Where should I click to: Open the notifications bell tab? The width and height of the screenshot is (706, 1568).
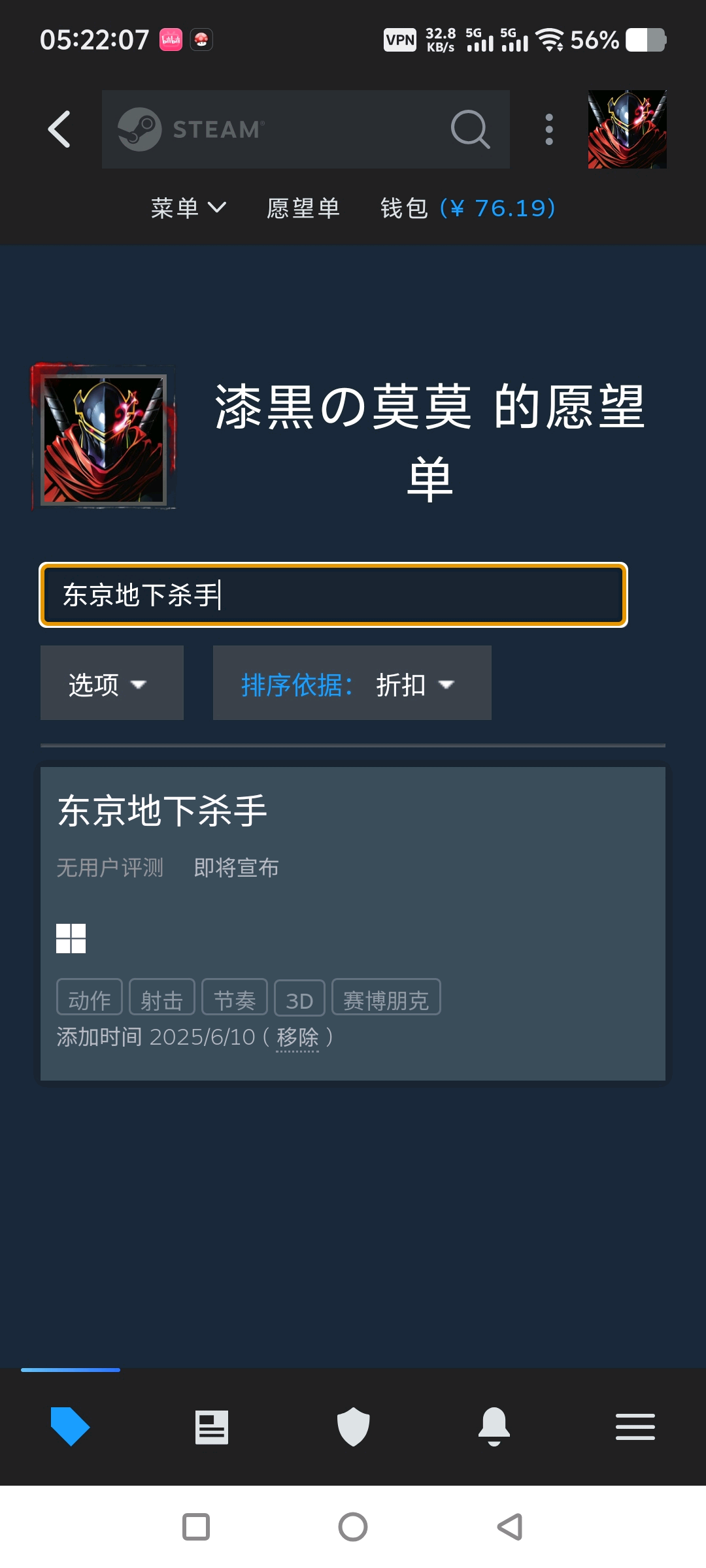494,1427
